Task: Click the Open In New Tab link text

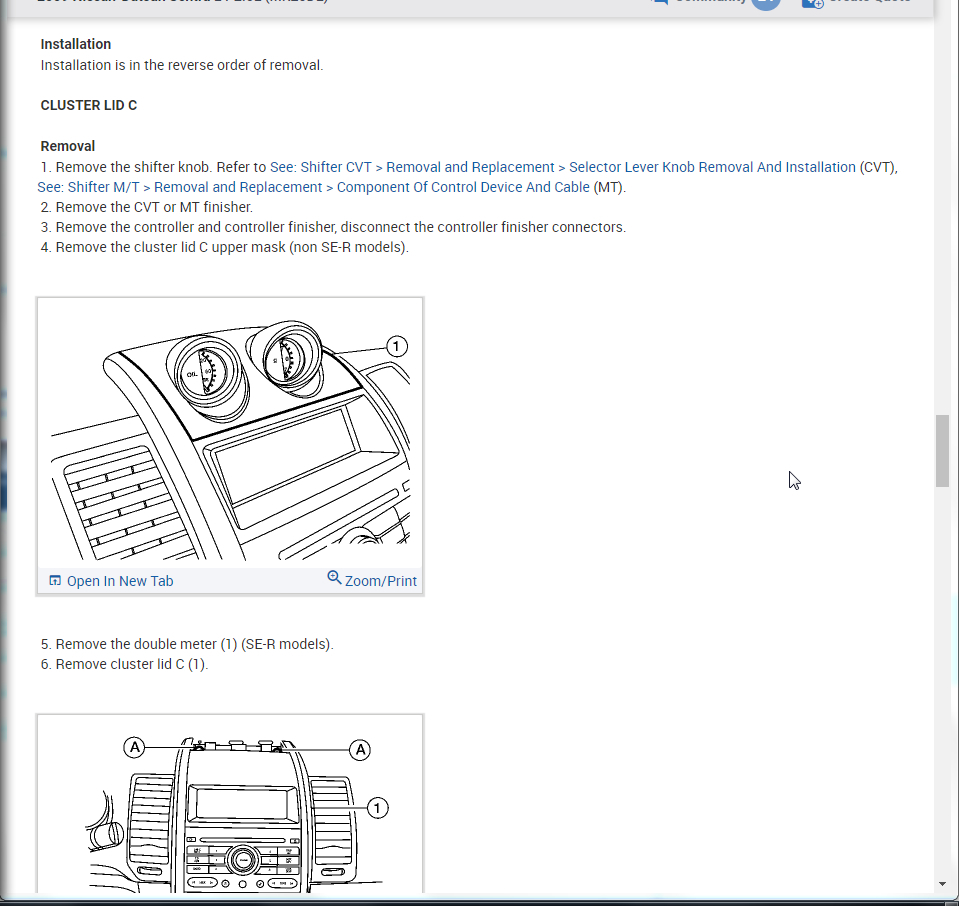Action: [x=120, y=581]
